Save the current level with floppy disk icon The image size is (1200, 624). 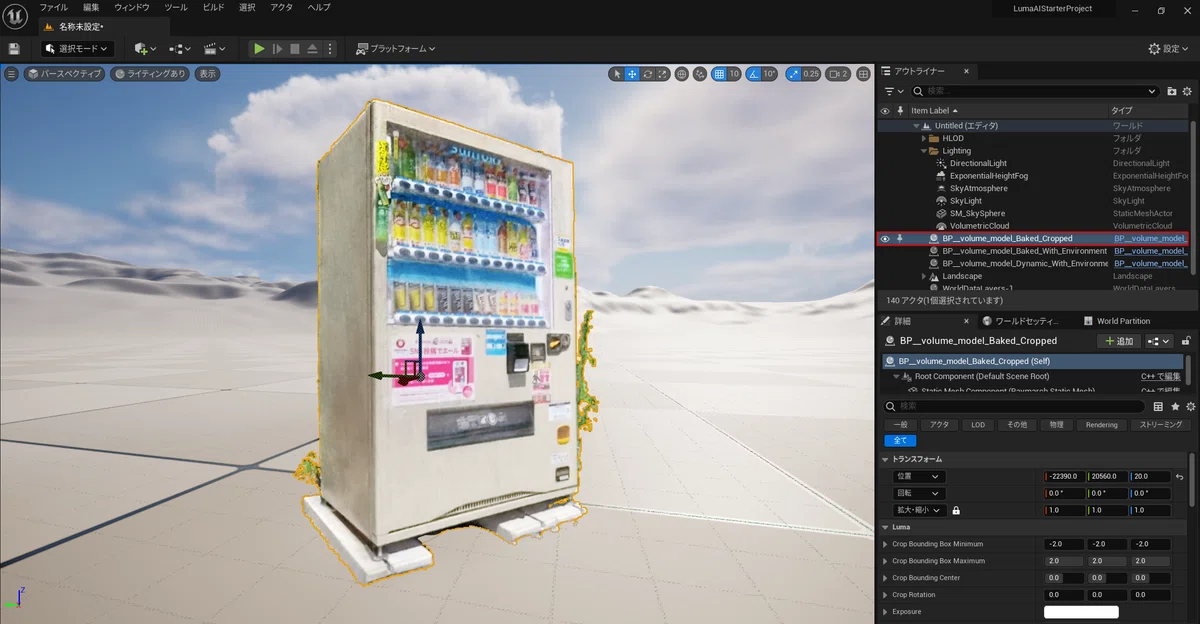click(14, 48)
